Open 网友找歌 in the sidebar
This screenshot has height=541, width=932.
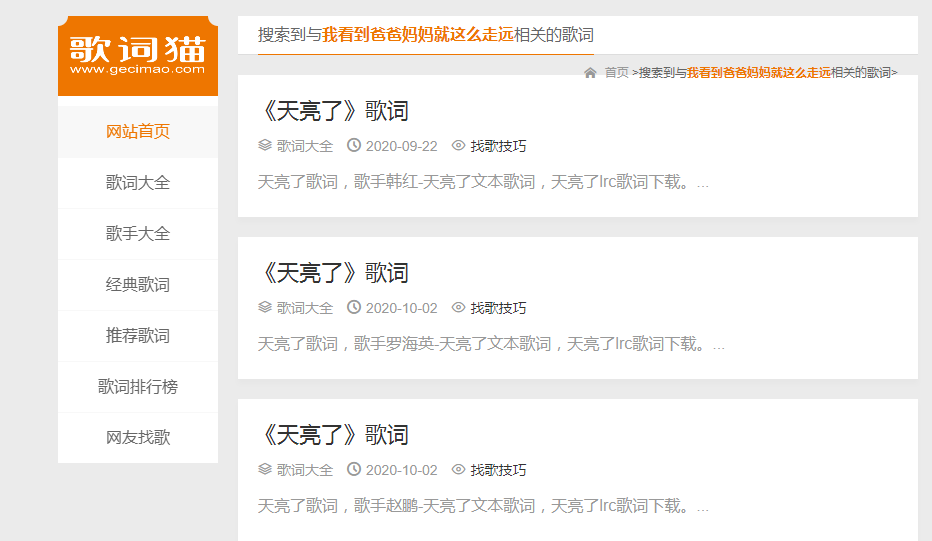(x=138, y=438)
